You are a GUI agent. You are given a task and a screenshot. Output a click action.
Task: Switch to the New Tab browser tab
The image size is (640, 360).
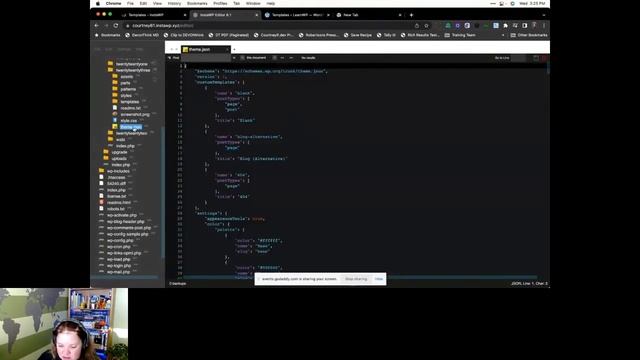pyautogui.click(x=369, y=15)
